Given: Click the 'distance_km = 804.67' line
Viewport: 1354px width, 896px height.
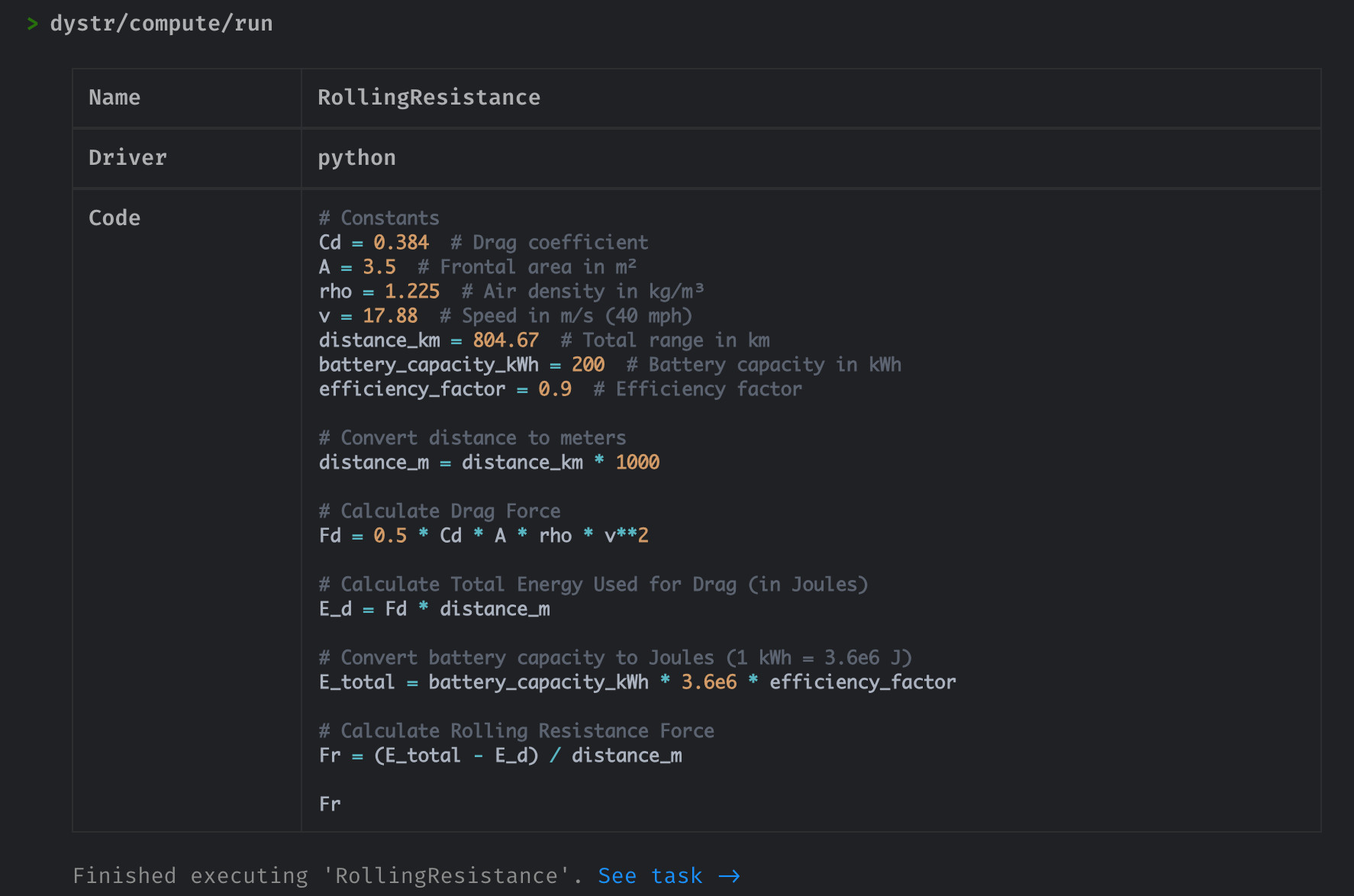Looking at the screenshot, I should pos(544,340).
